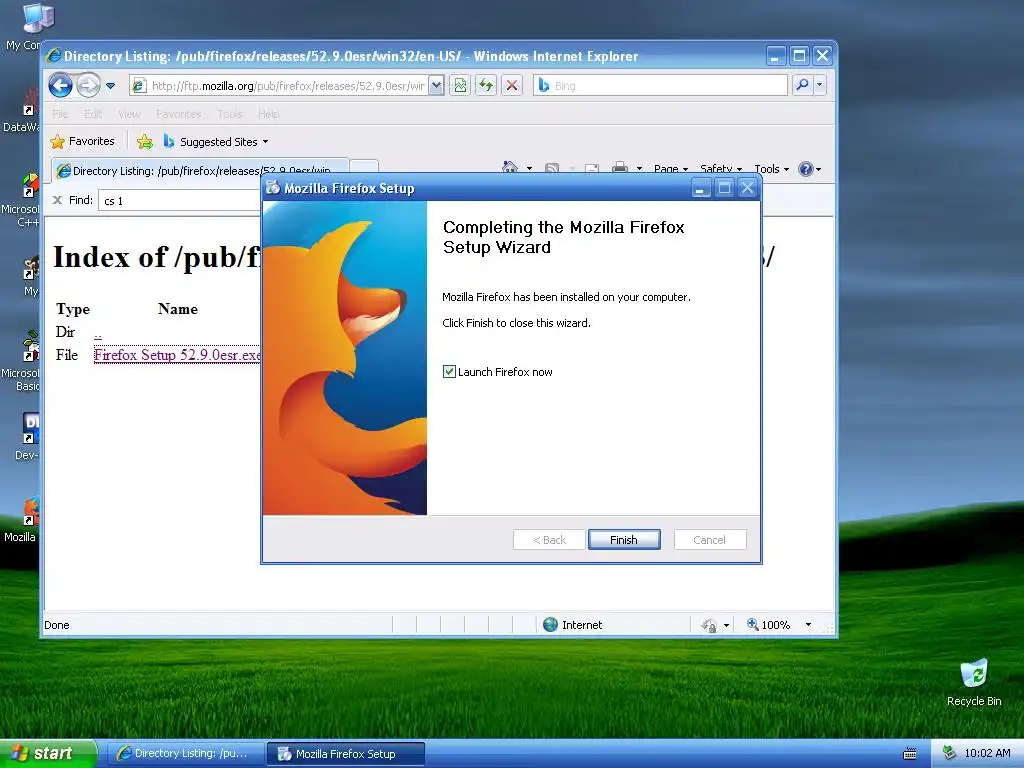Click the Name column header text
Viewport: 1024px width, 768px height.
(178, 309)
